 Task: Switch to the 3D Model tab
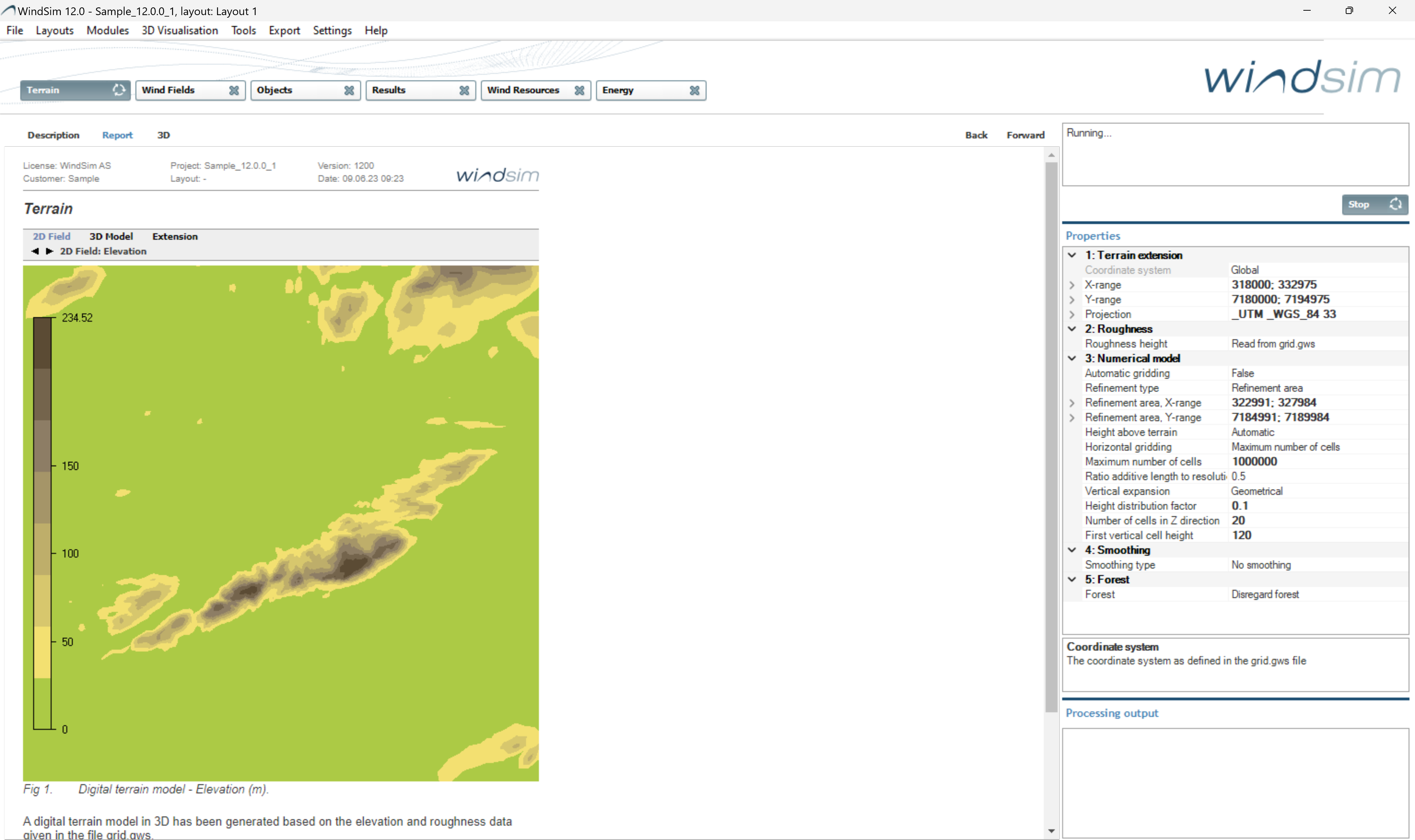click(x=111, y=237)
